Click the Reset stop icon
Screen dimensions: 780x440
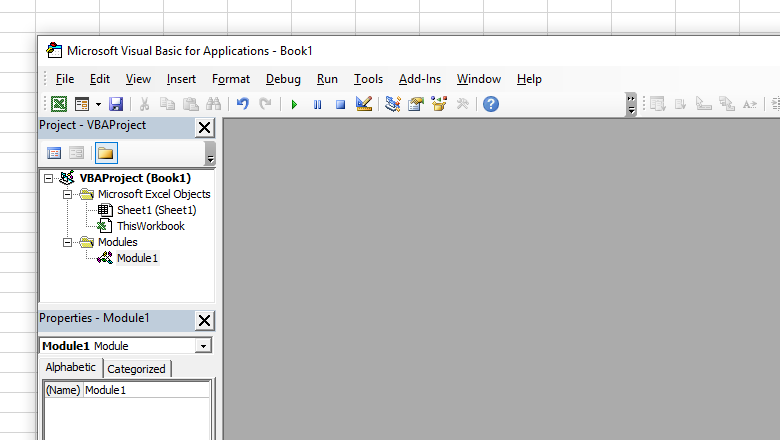340,104
